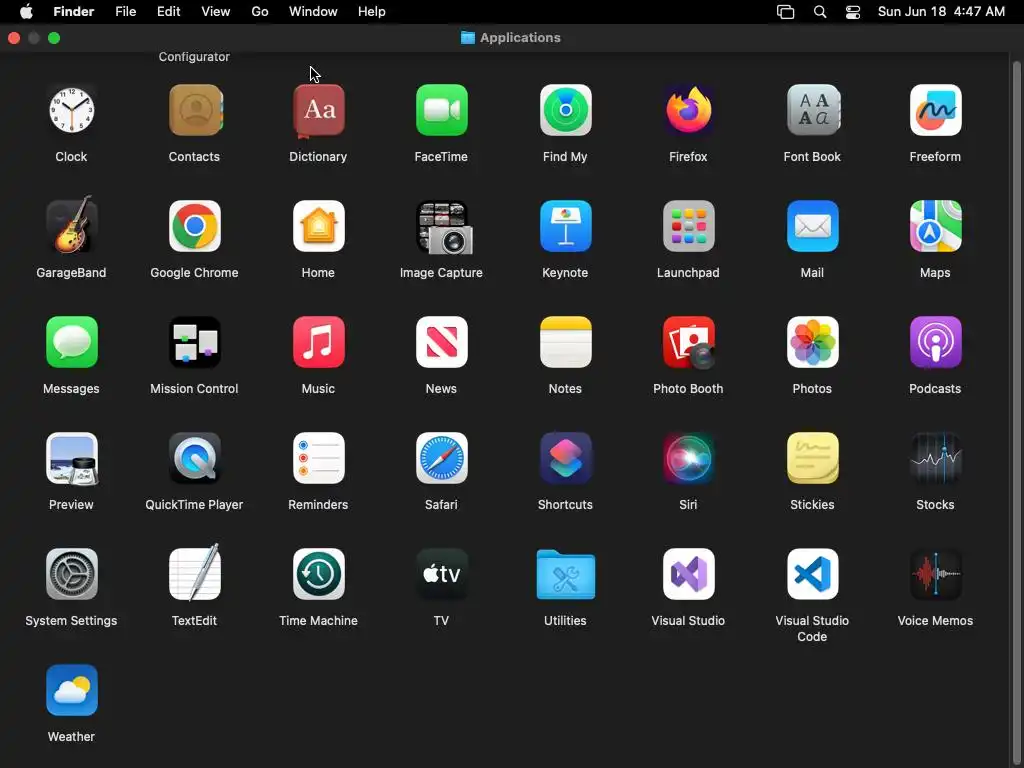Click the Find My app icon
1024x768 pixels.
click(566, 110)
